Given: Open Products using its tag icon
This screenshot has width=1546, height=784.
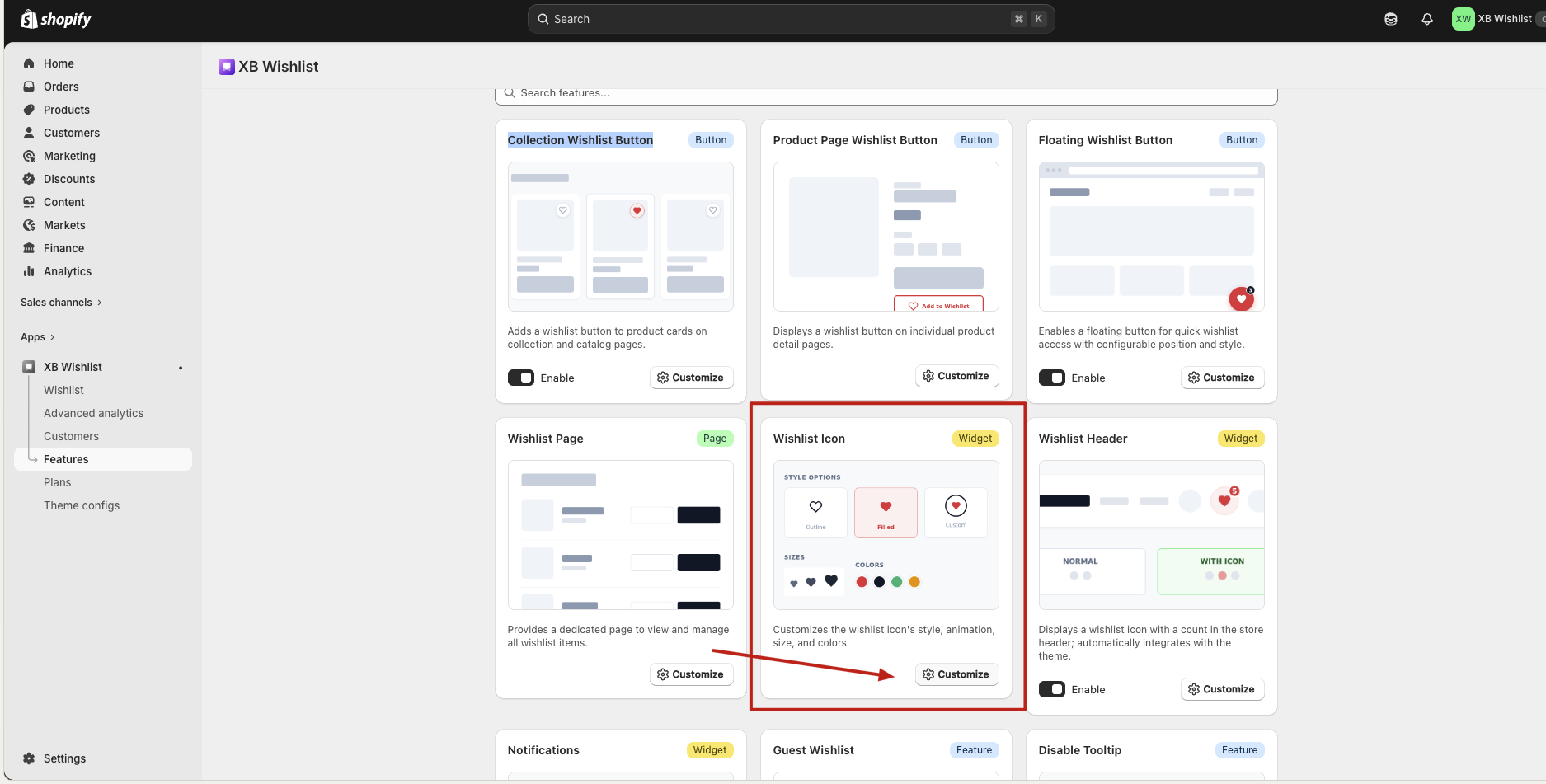Looking at the screenshot, I should 29,110.
